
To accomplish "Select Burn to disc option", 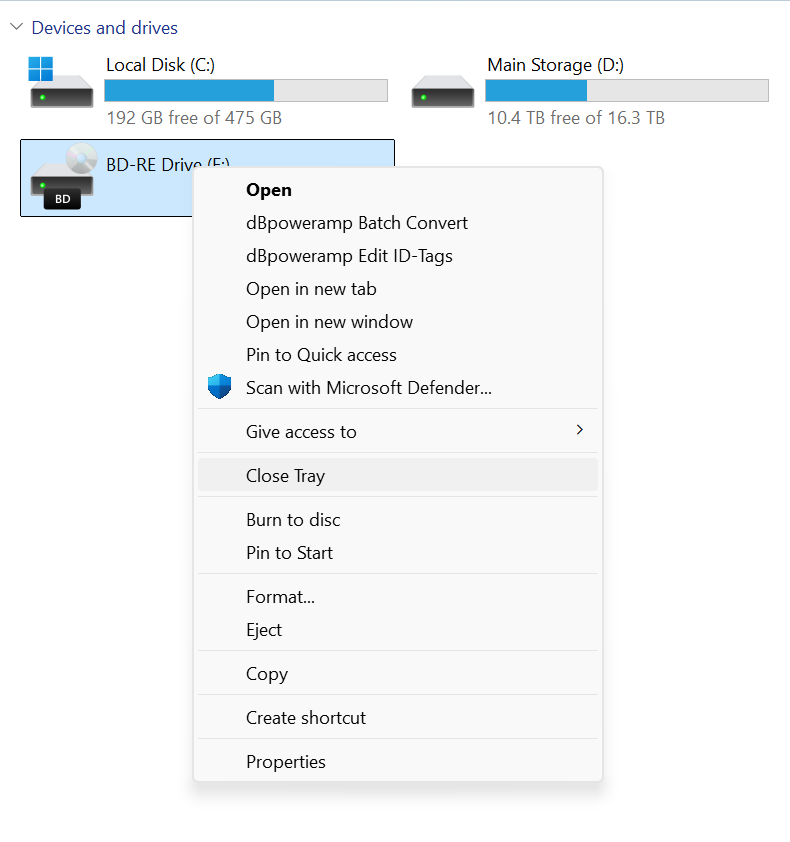I will pyautogui.click(x=293, y=520).
